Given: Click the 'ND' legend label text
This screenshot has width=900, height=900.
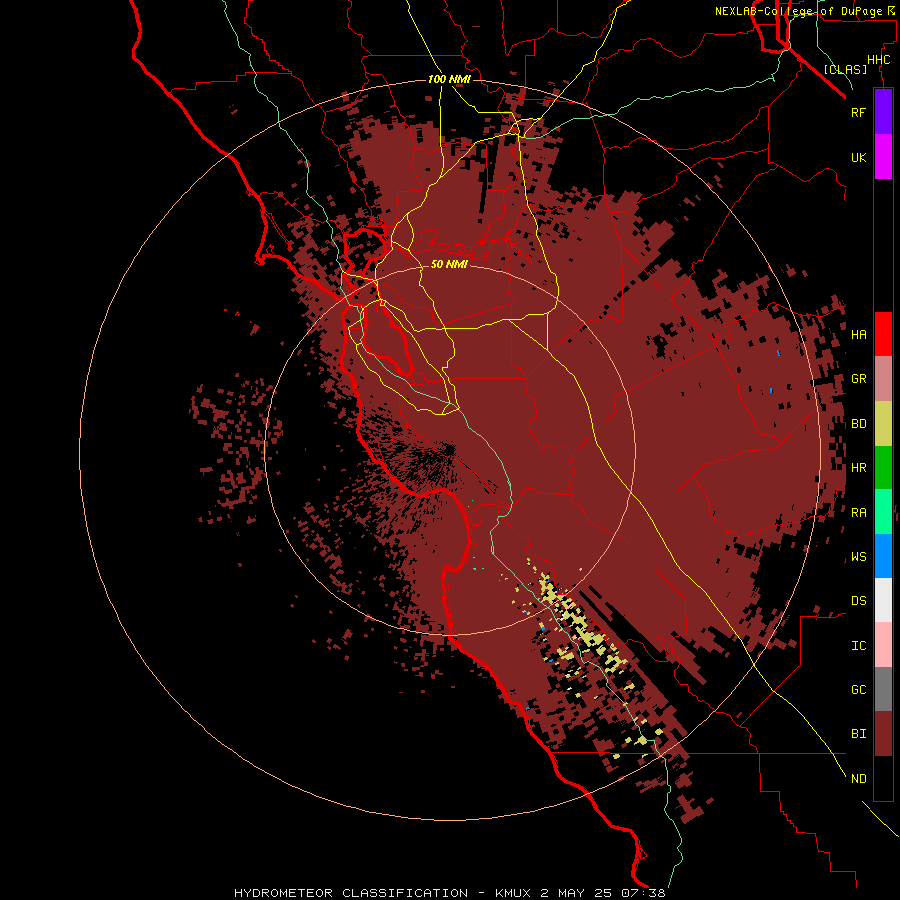Looking at the screenshot, I should pos(858,778).
